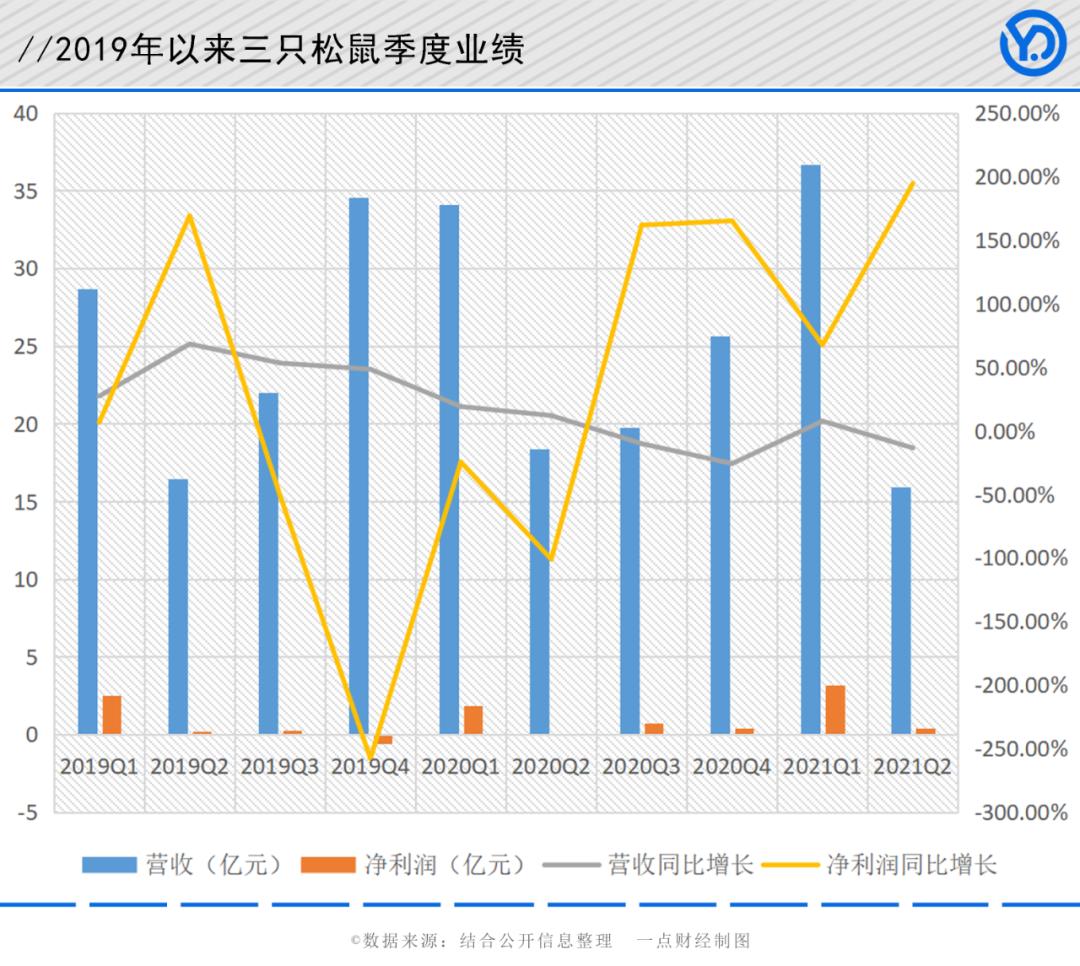Click the 2021Q1 blue revenue bar
The width and height of the screenshot is (1080, 966).
point(811,449)
